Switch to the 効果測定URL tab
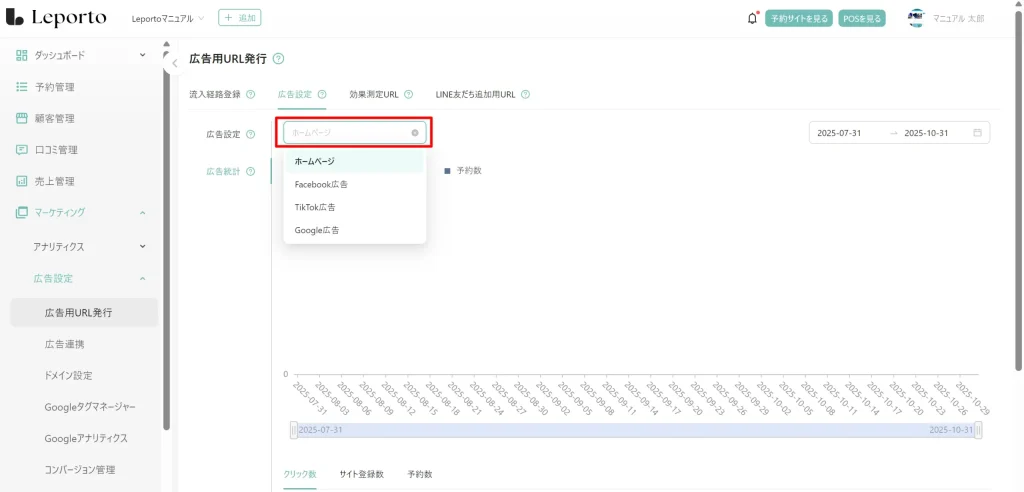Image resolution: width=1024 pixels, height=492 pixels. (373, 94)
